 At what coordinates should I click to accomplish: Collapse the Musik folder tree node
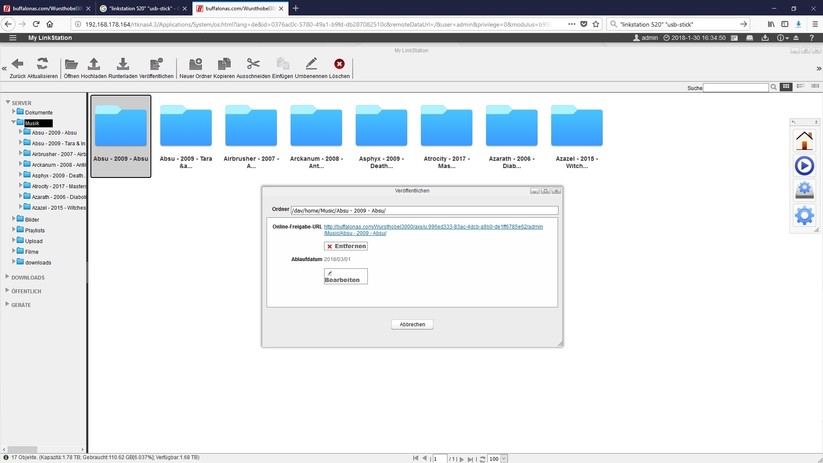pyautogui.click(x=14, y=122)
